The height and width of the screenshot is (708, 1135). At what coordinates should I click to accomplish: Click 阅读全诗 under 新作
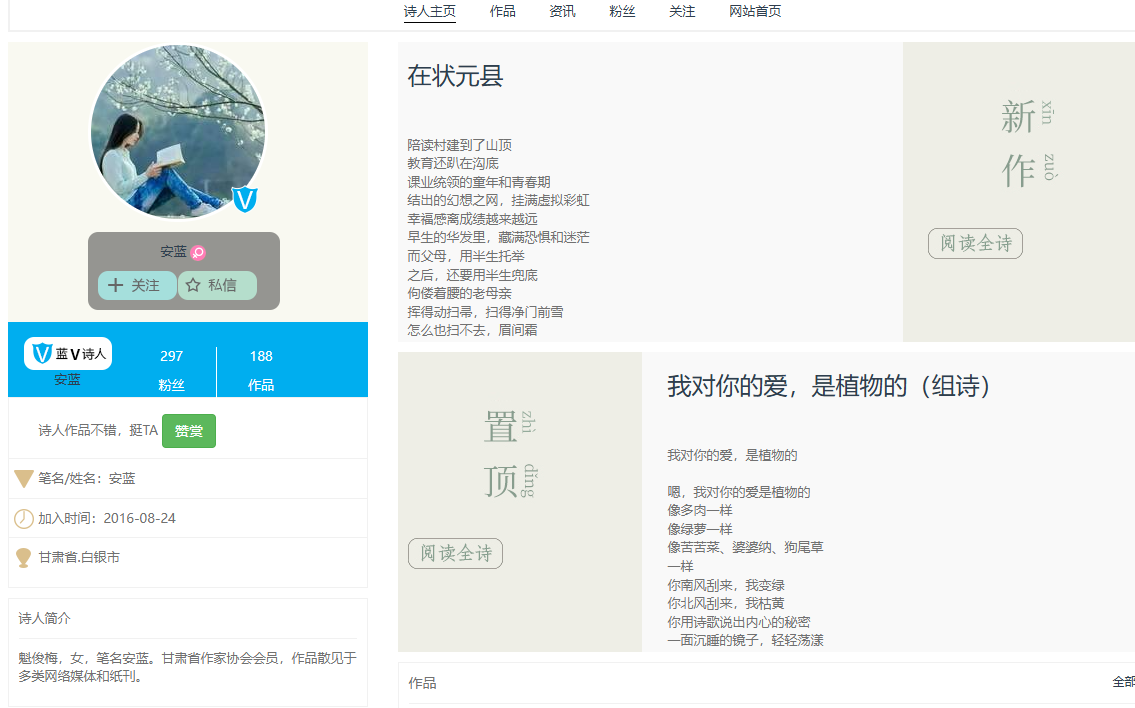point(975,244)
